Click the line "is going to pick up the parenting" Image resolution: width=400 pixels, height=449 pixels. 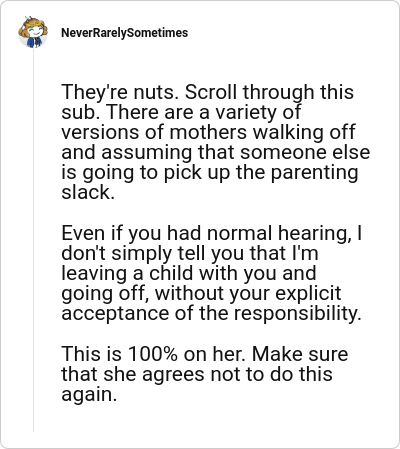pyautogui.click(x=210, y=172)
